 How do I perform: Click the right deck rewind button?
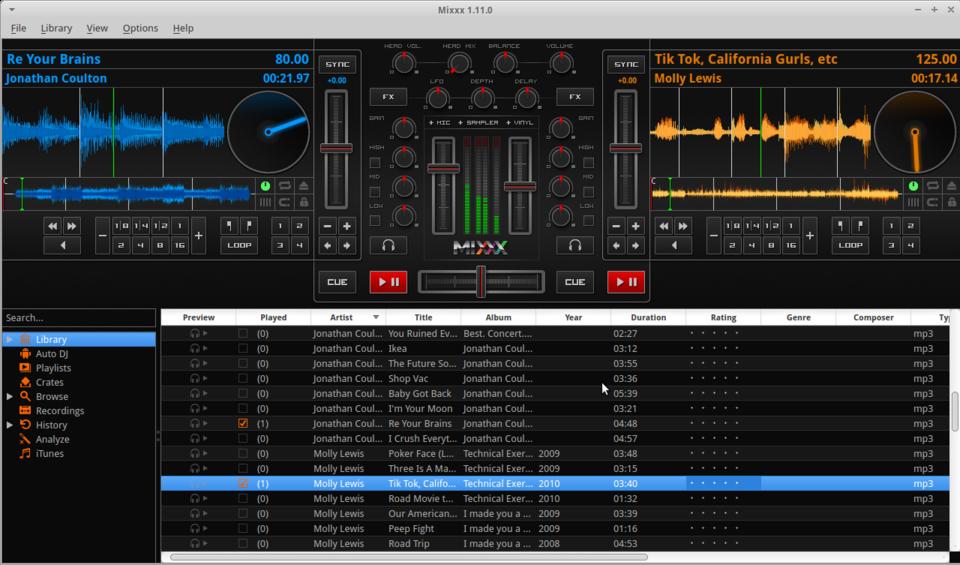663,226
